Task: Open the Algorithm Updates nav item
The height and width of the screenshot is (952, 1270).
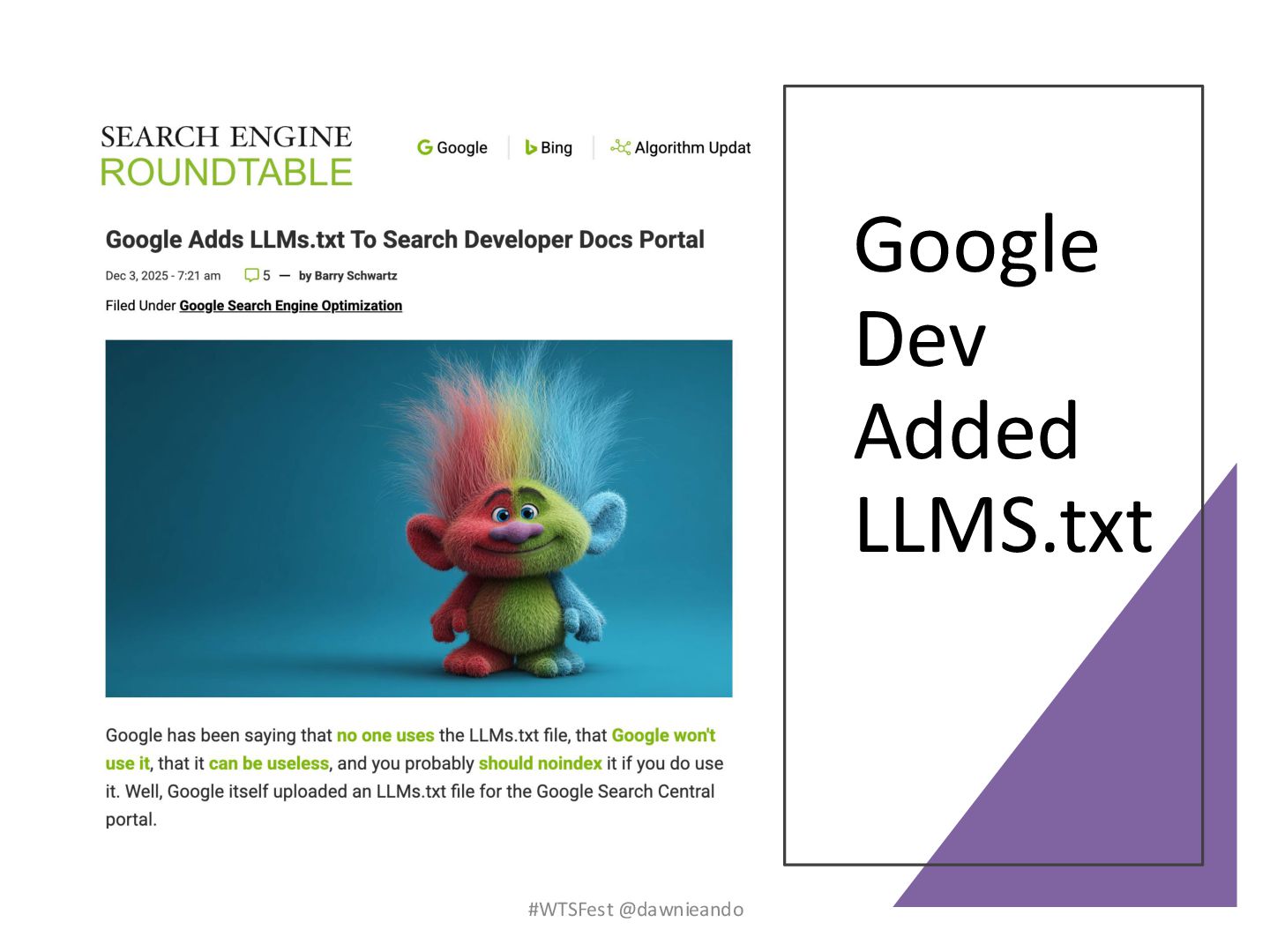Action: 681,147
